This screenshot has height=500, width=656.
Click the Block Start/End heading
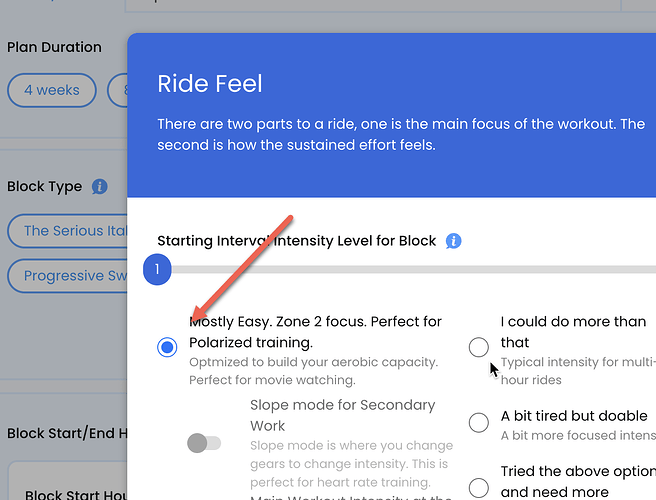[x=67, y=433]
